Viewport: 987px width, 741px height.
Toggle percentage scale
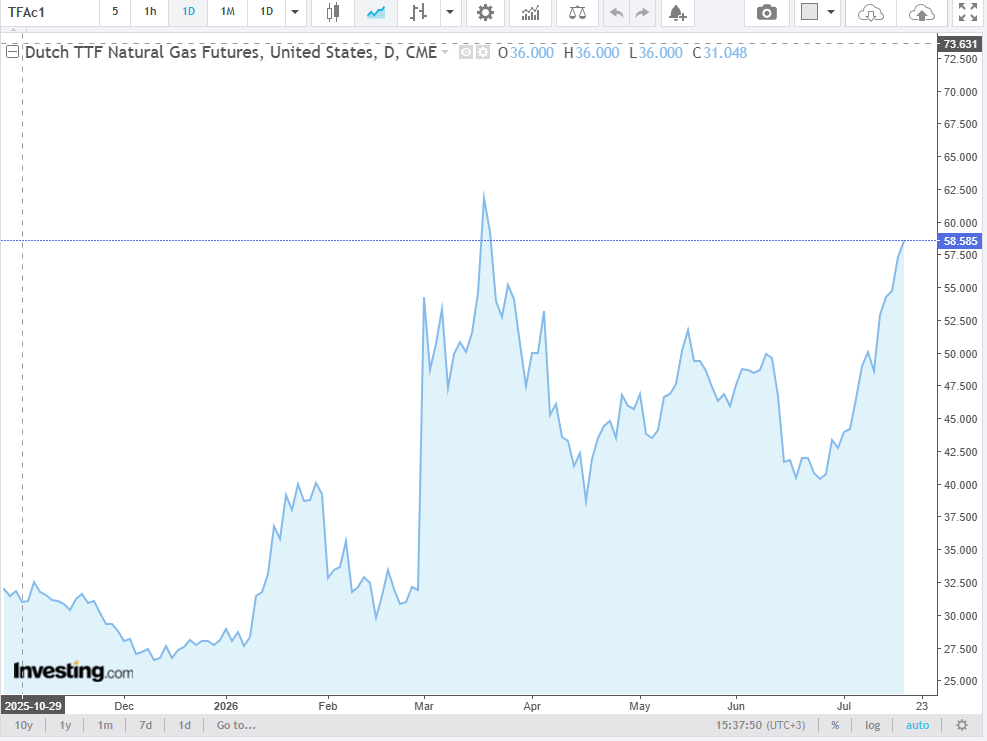(835, 725)
